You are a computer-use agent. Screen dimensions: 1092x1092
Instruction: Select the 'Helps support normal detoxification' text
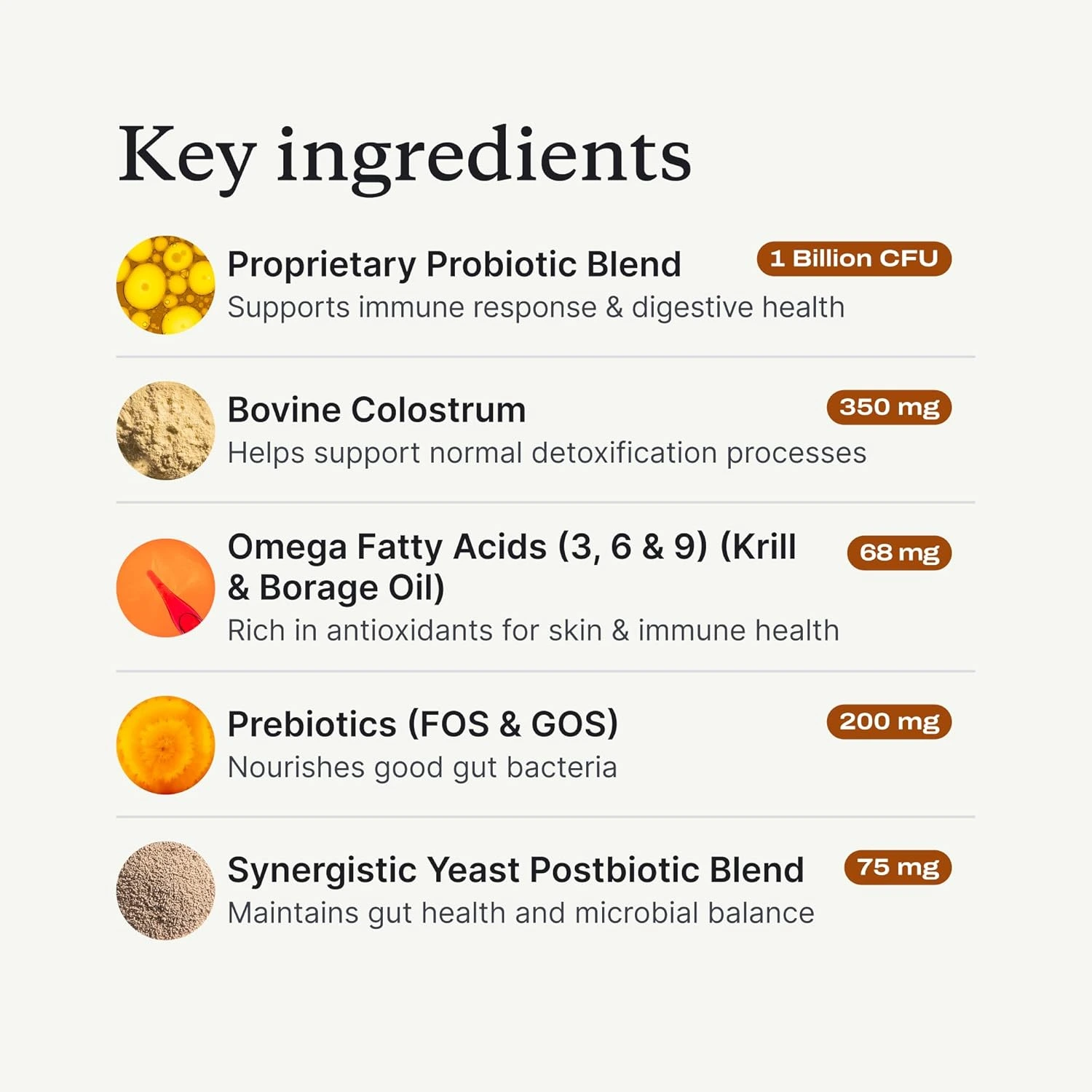[547, 454]
